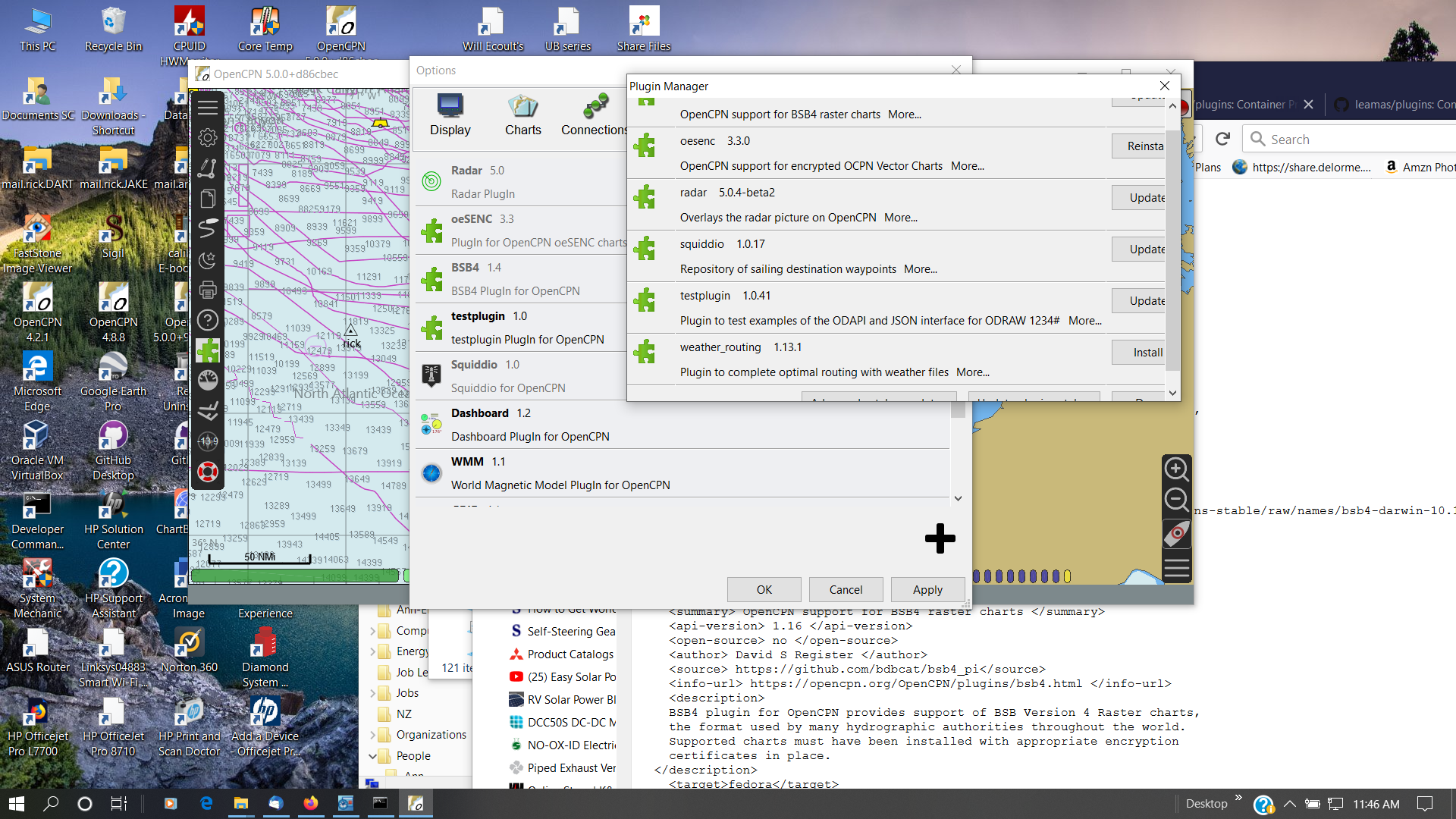Expand the Energy folder in Explorer tree

coord(372,651)
